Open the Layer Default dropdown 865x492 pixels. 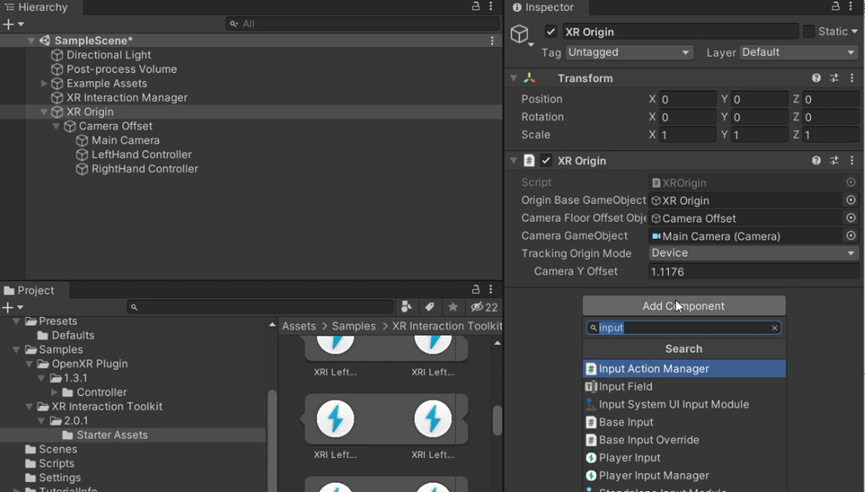click(798, 52)
